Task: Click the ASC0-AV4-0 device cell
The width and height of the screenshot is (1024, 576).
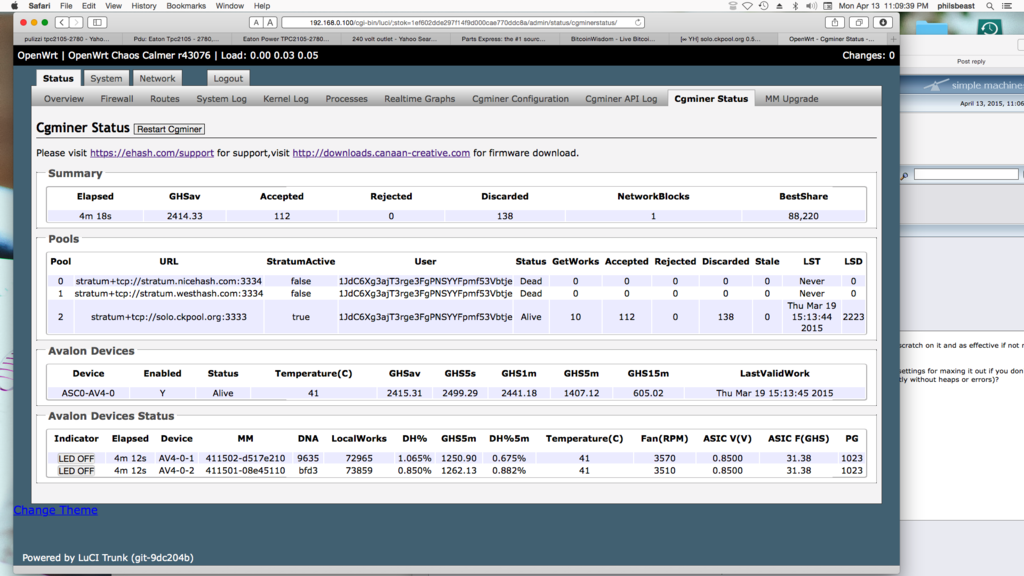Action: click(88, 393)
